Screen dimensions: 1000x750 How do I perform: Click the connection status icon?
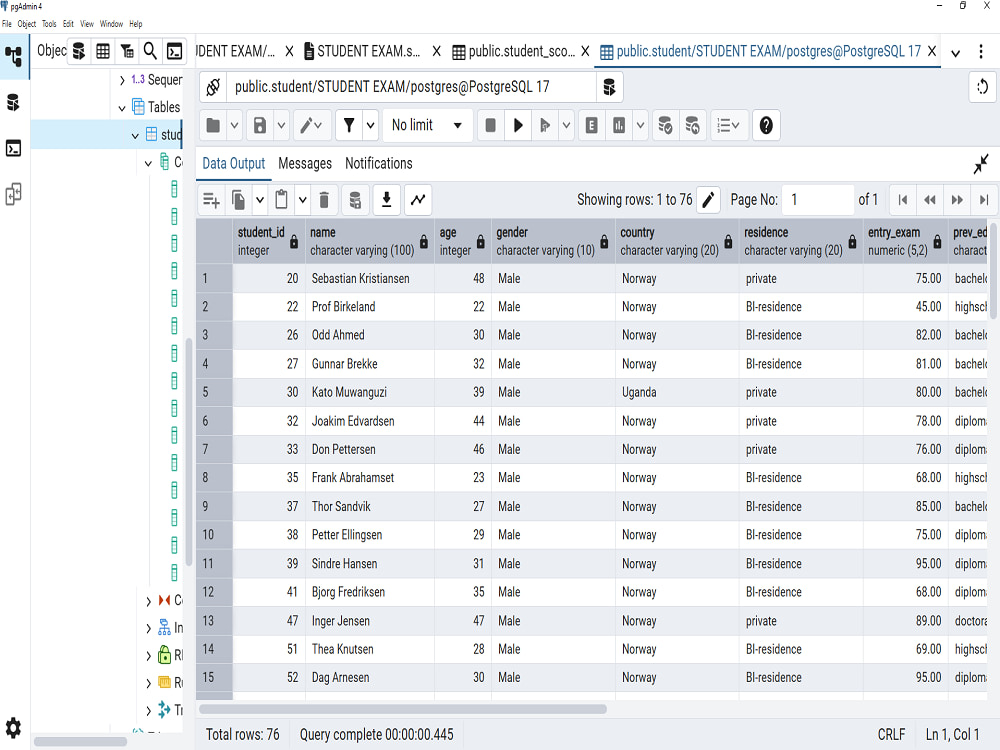point(214,87)
